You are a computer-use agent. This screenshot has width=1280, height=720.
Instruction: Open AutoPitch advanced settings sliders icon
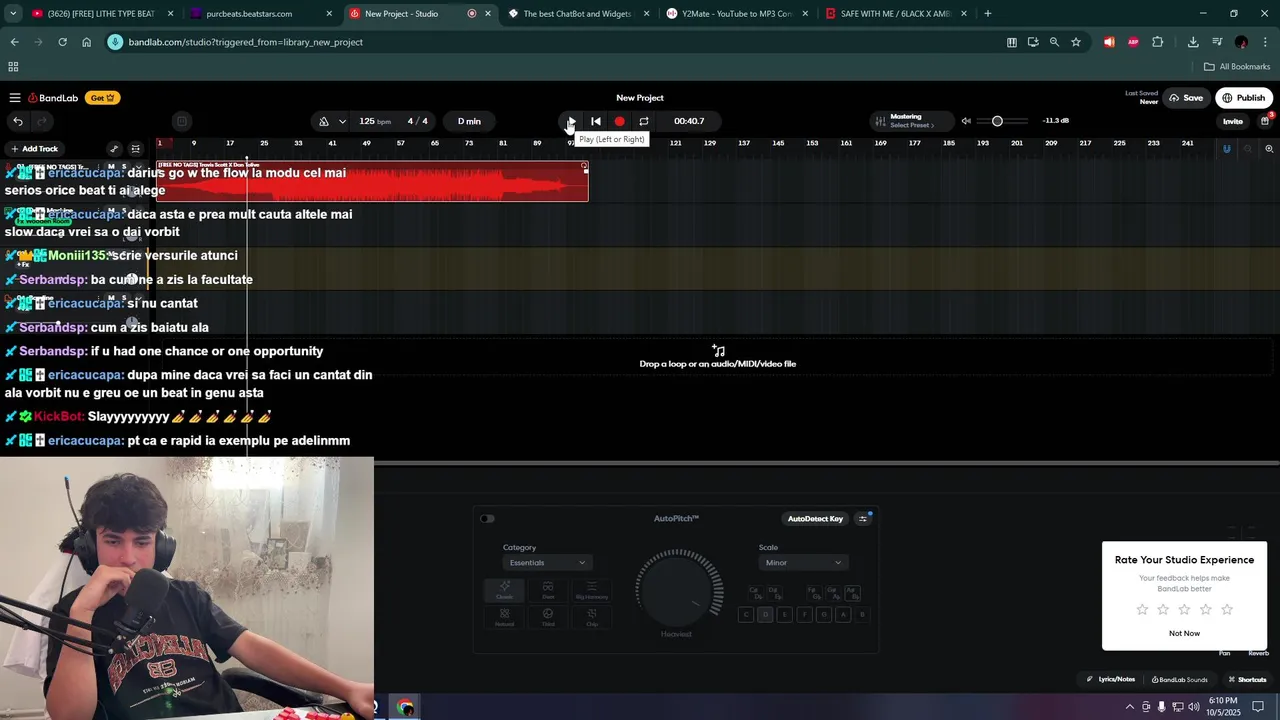point(863,518)
